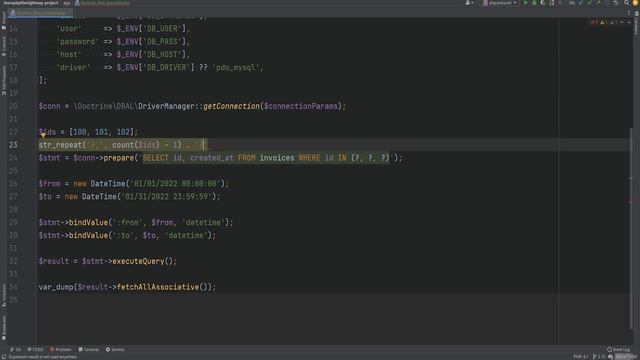Click the prepare method on line 24

pos(119,158)
